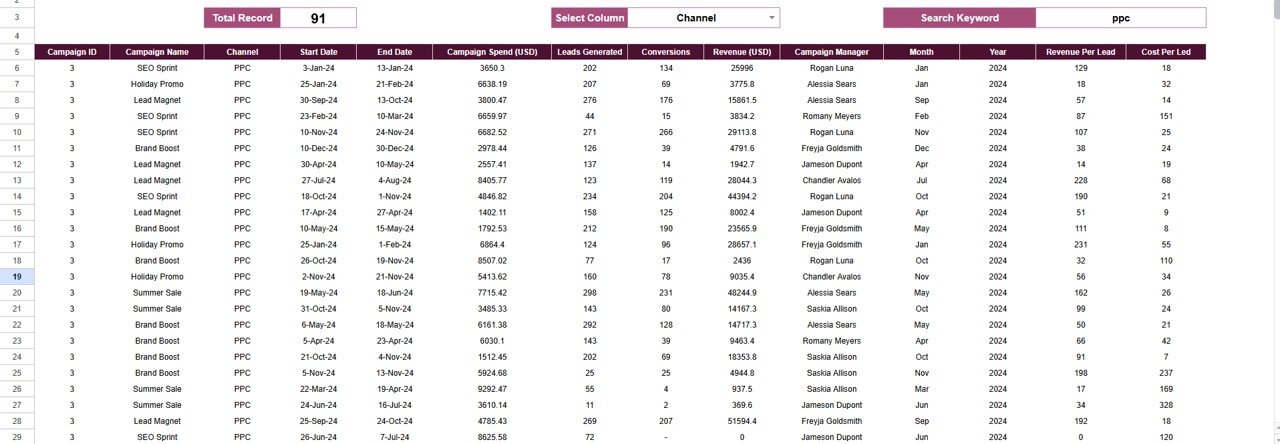
Task: Open the Select Column dropdown arrow
Action: (x=771, y=18)
